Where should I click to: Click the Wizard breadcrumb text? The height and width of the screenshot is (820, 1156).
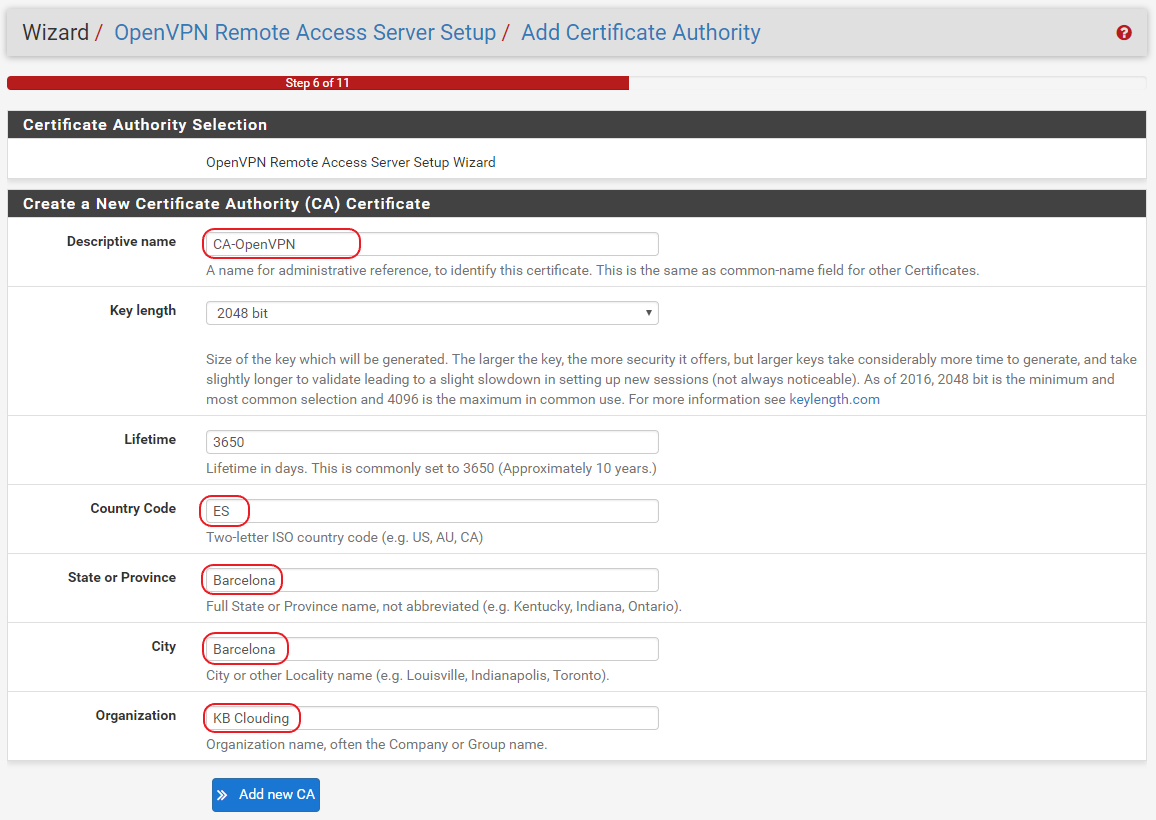click(55, 32)
